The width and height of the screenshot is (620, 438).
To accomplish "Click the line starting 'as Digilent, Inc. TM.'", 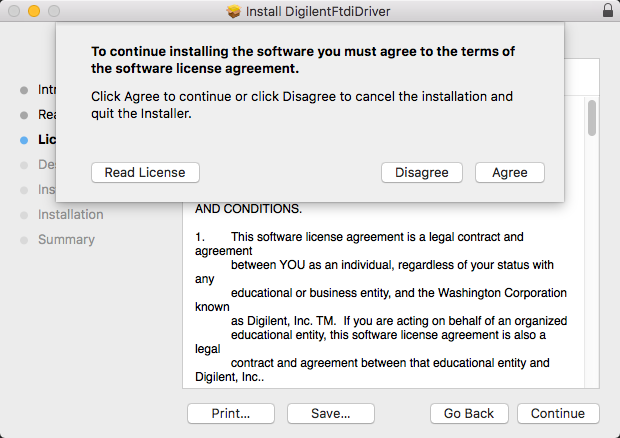I will tap(399, 321).
